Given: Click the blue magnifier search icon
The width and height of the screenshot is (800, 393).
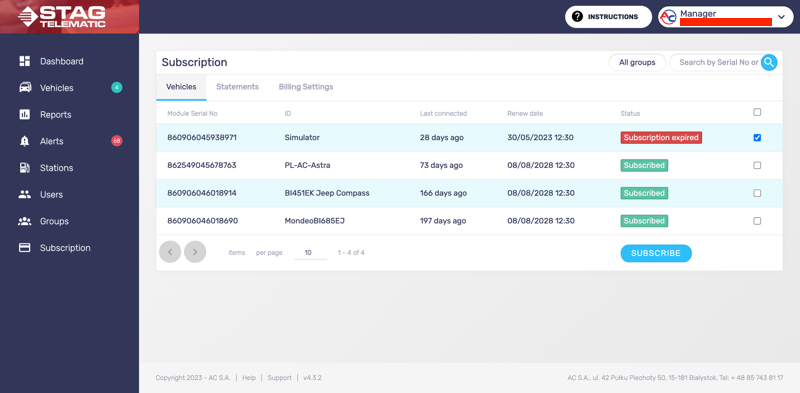Looking at the screenshot, I should pyautogui.click(x=769, y=62).
